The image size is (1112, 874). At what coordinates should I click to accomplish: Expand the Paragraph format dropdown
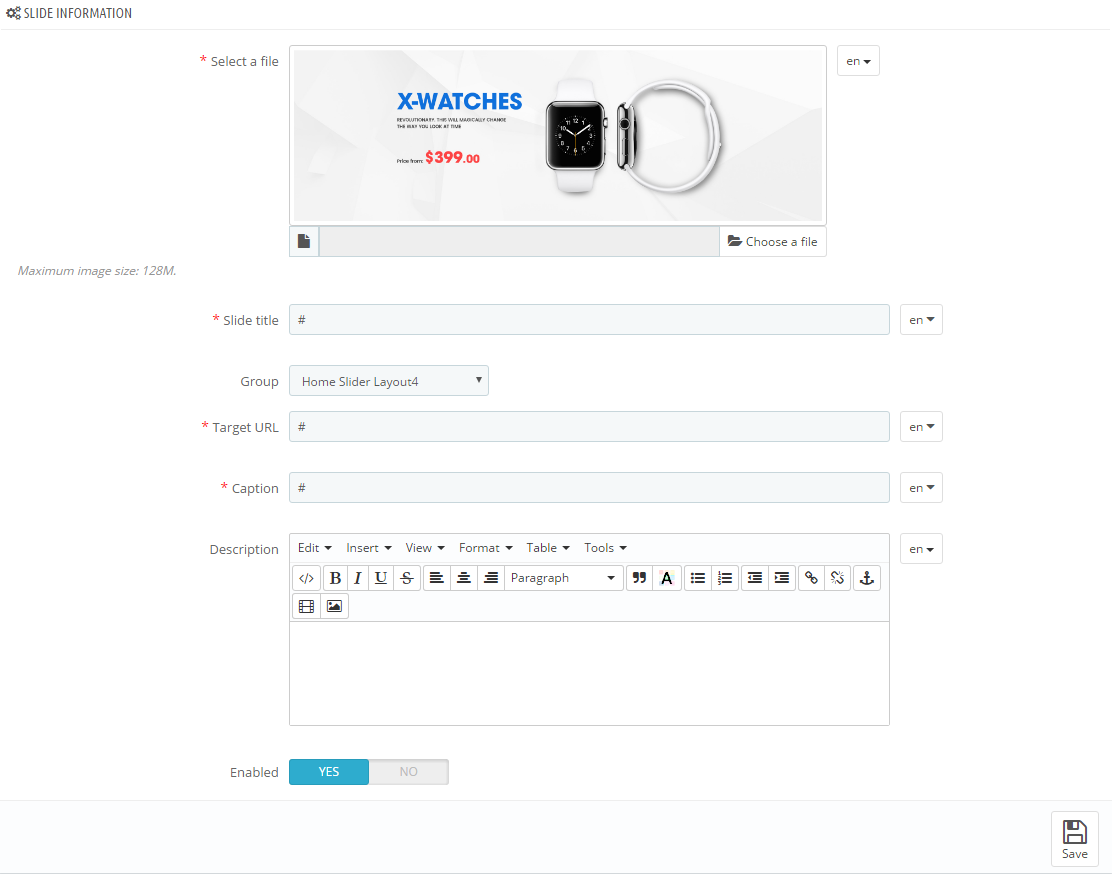(x=564, y=578)
